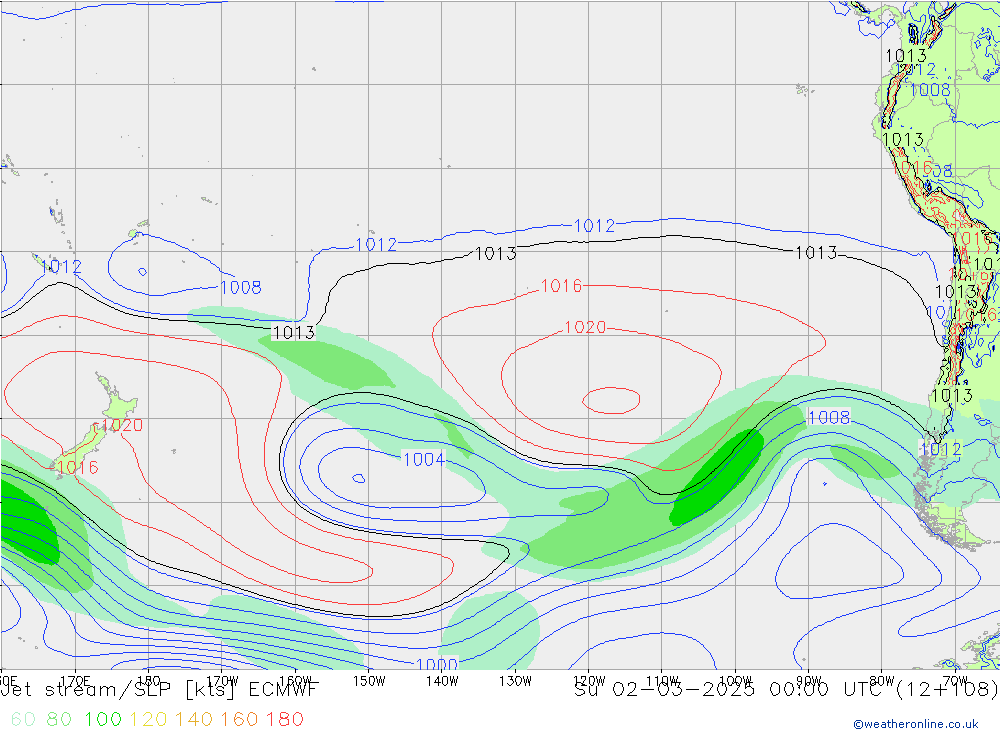Click the 170W longitude label
The image size is (1000, 733).
[222, 681]
